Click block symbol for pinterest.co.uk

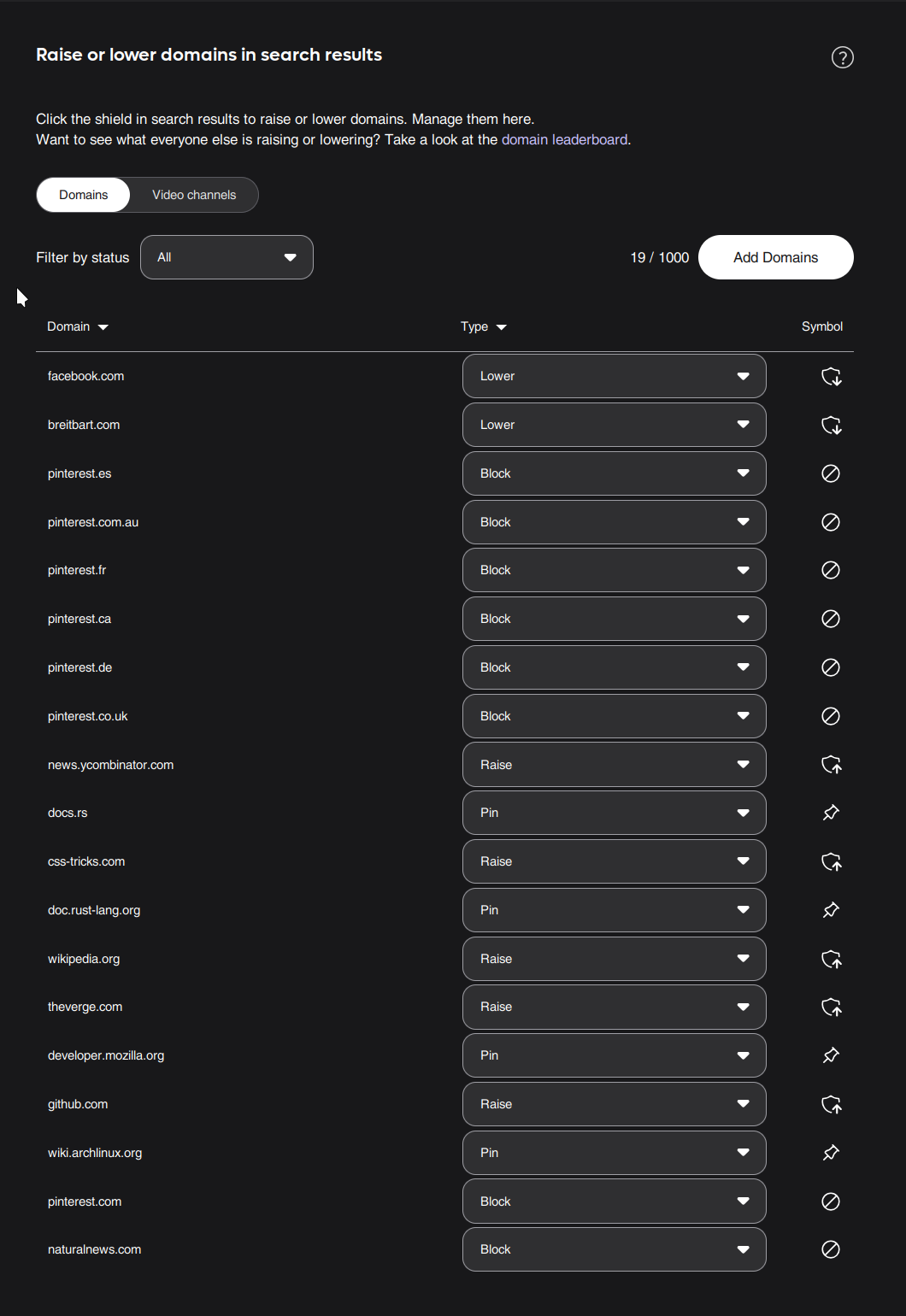tap(831, 716)
